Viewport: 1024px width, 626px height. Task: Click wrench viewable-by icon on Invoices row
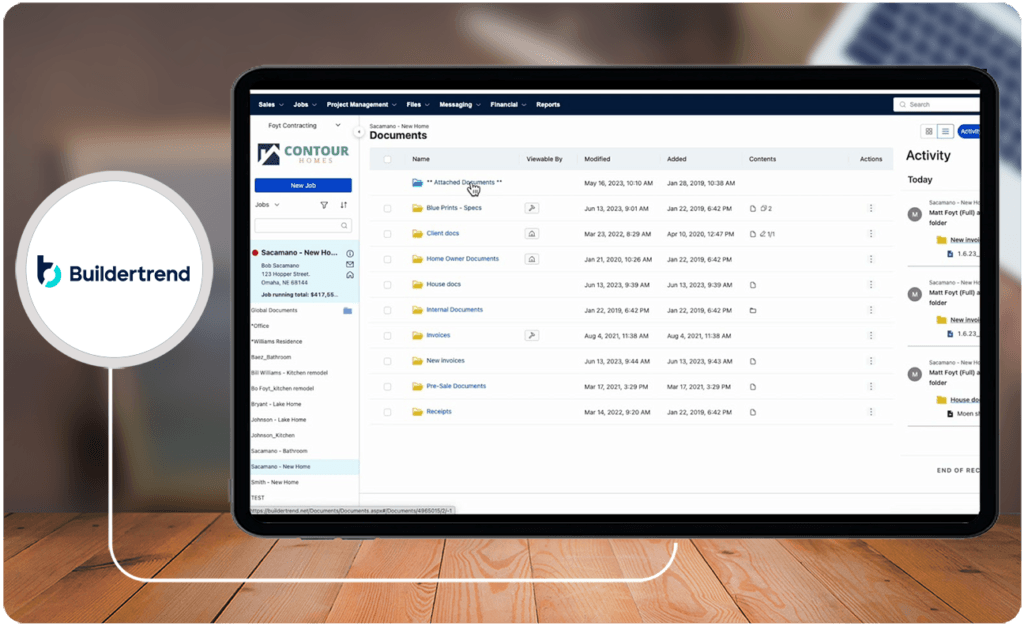pos(532,336)
